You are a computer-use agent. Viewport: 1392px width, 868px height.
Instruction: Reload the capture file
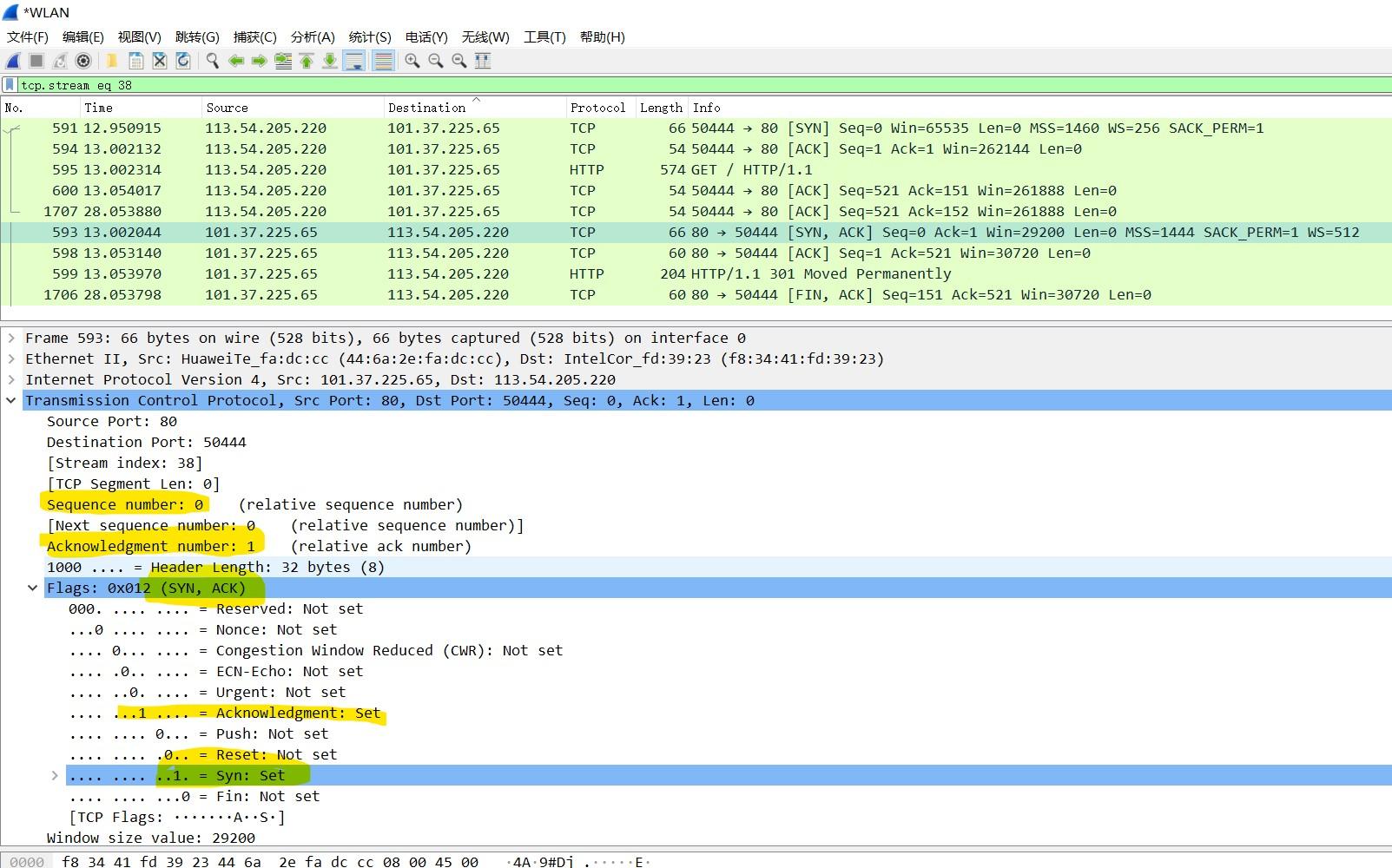click(183, 61)
